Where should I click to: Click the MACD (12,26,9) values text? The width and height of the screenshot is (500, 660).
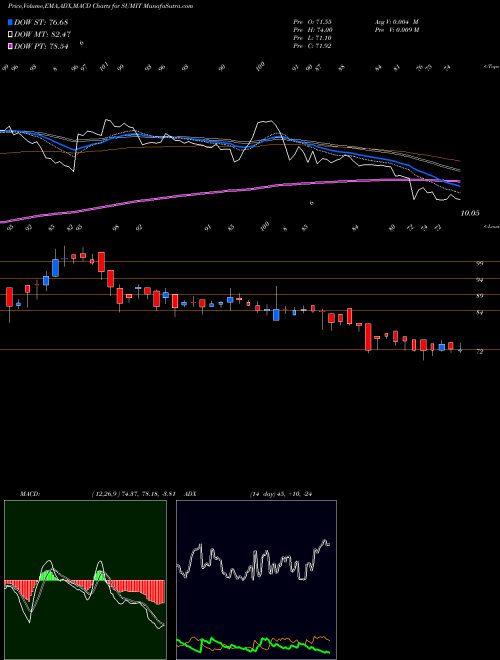(135, 494)
